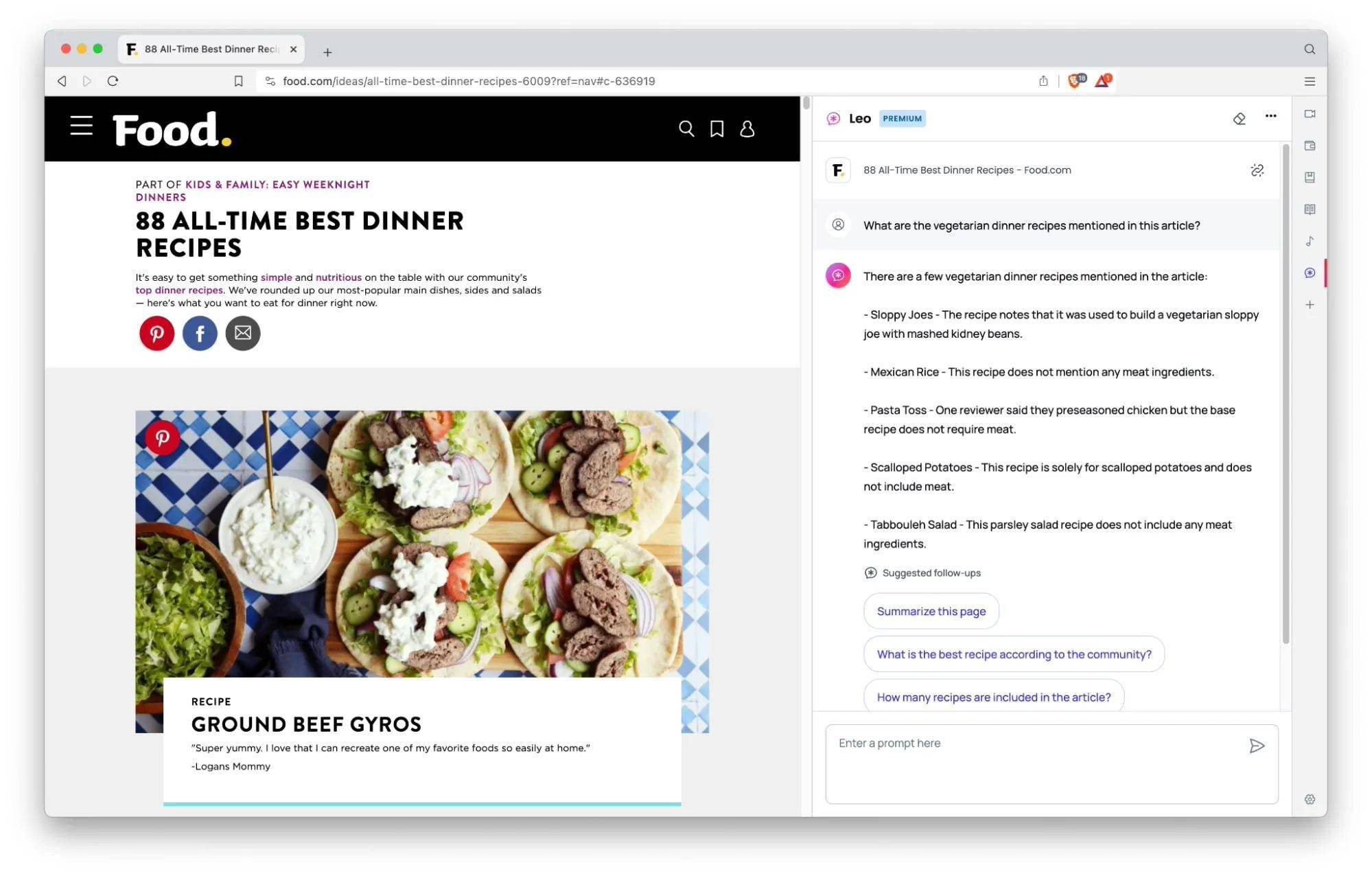Viewport: 1372px width, 876px height.
Task: Click the Food.com Facebook share button
Action: point(199,333)
